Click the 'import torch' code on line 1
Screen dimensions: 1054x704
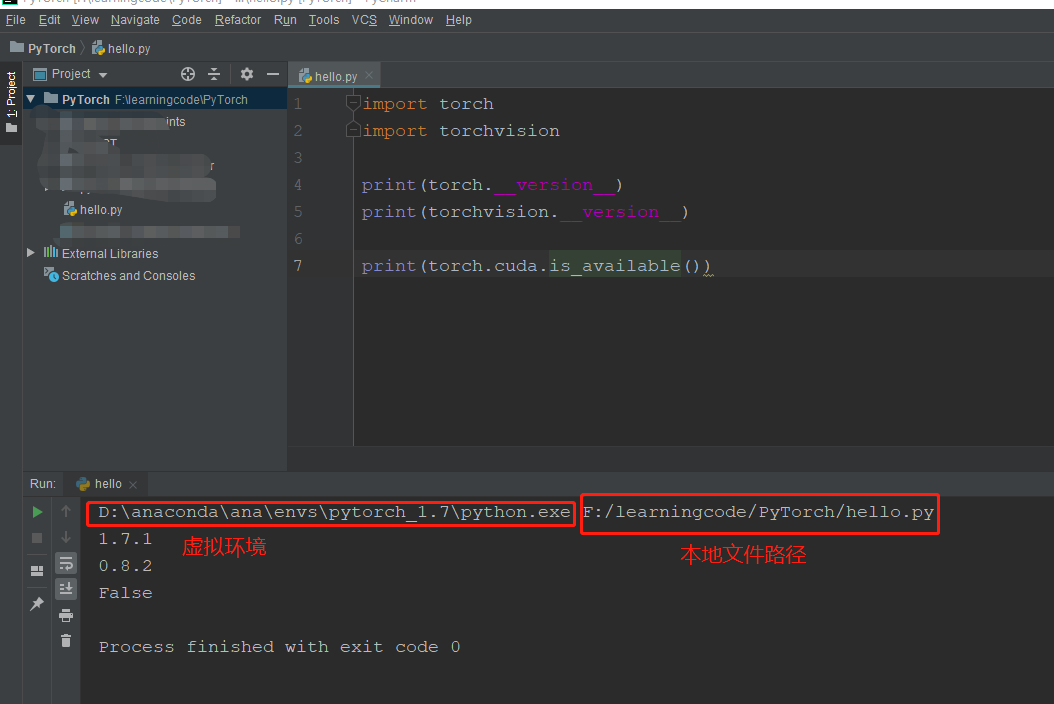pyautogui.click(x=428, y=104)
